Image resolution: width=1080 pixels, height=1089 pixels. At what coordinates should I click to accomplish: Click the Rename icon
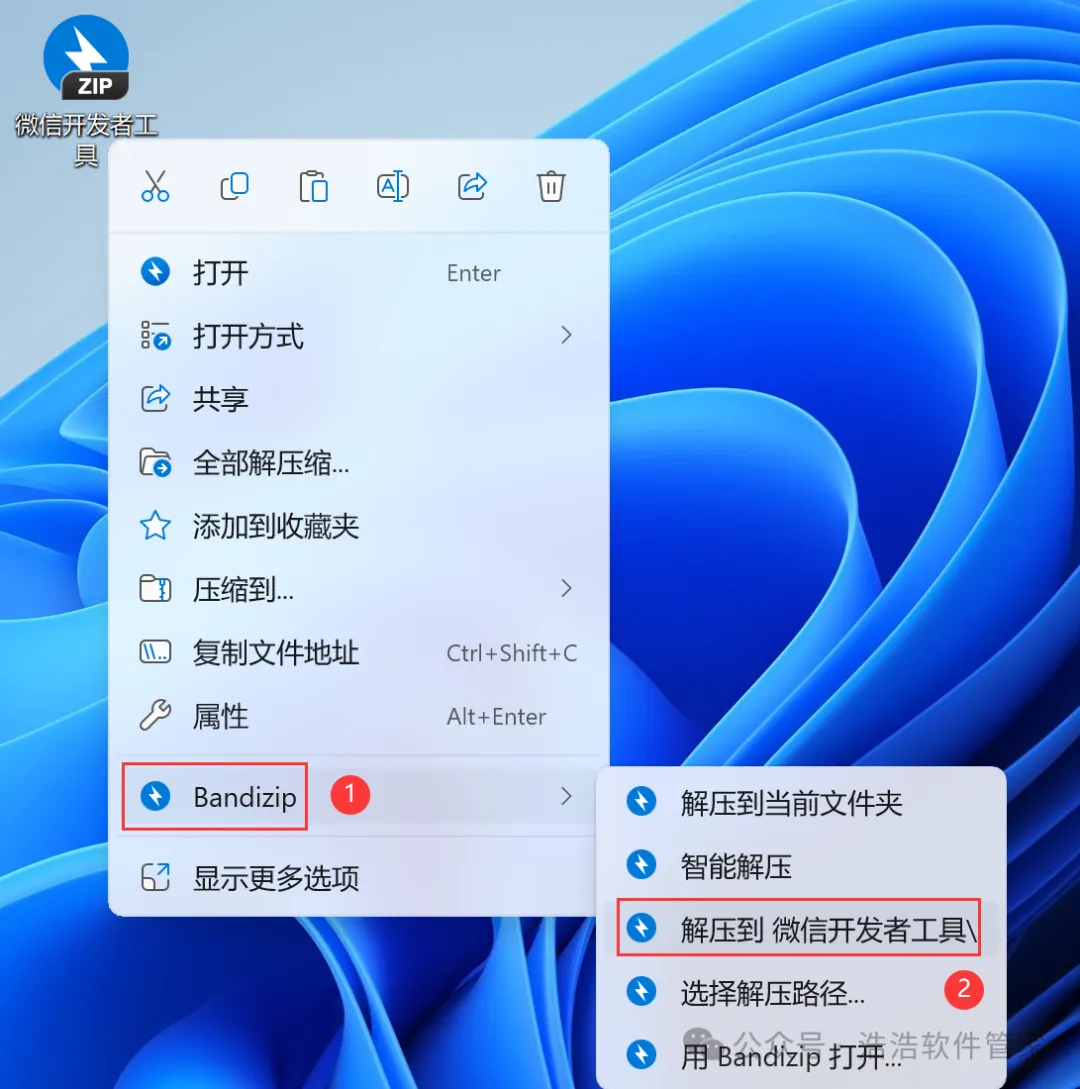click(392, 186)
